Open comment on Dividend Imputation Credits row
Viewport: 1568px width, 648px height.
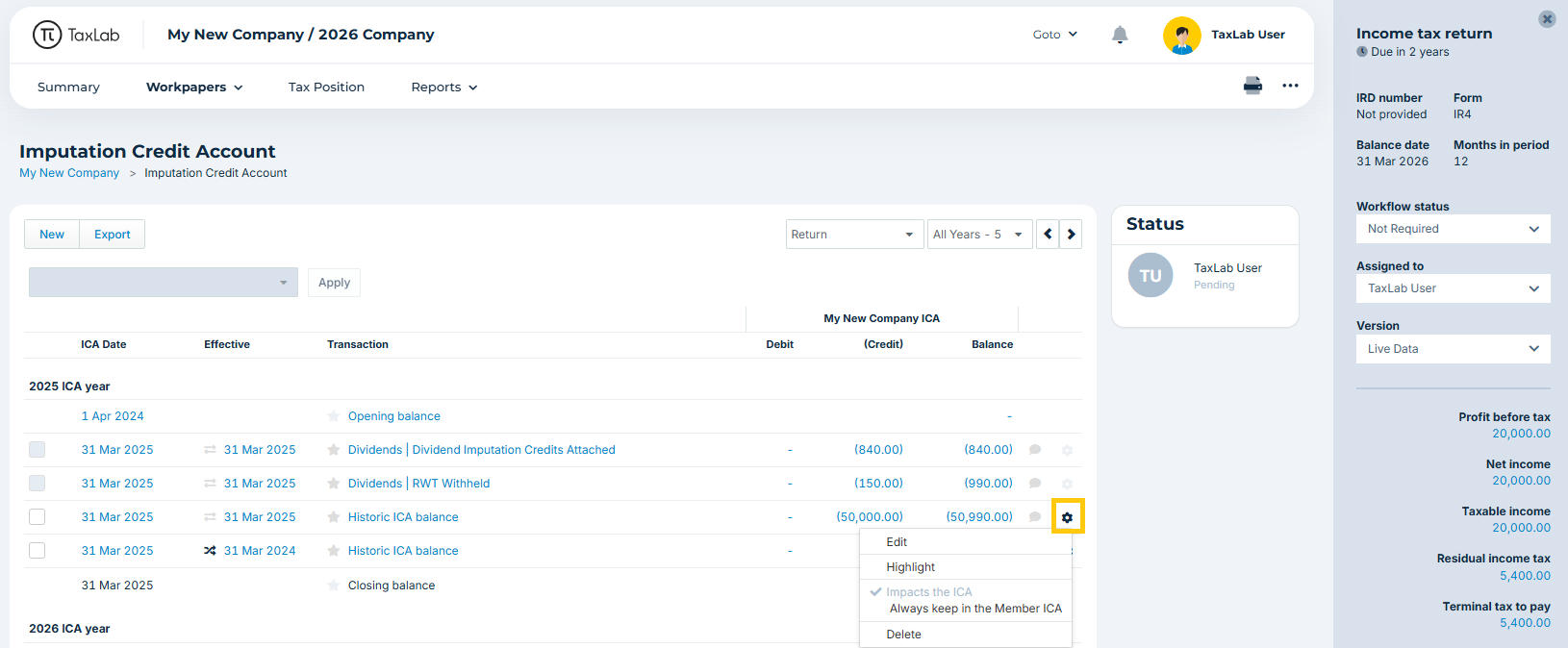point(1035,450)
